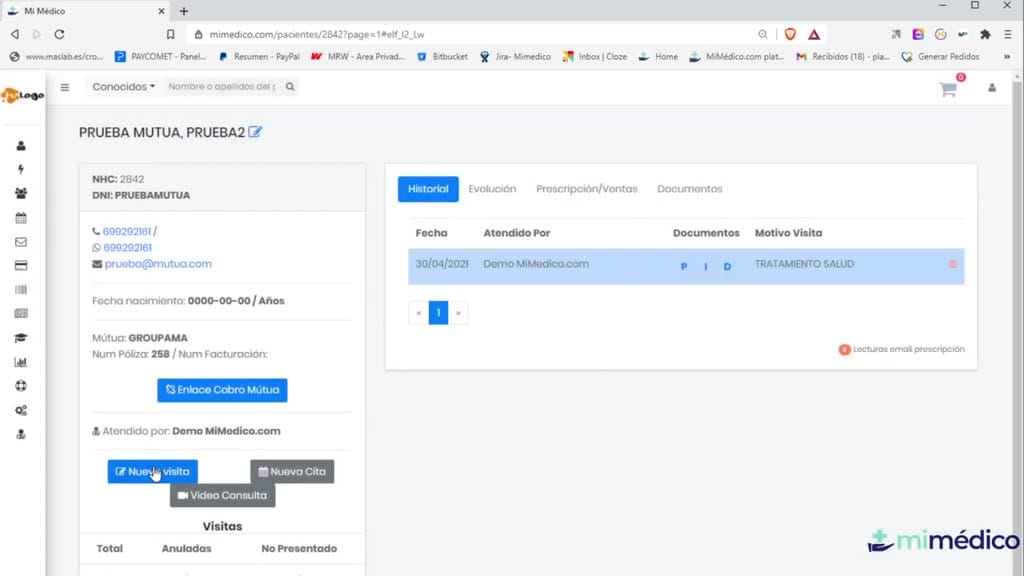Click Nueva Cita button
This screenshot has height=576, width=1024.
click(x=292, y=472)
